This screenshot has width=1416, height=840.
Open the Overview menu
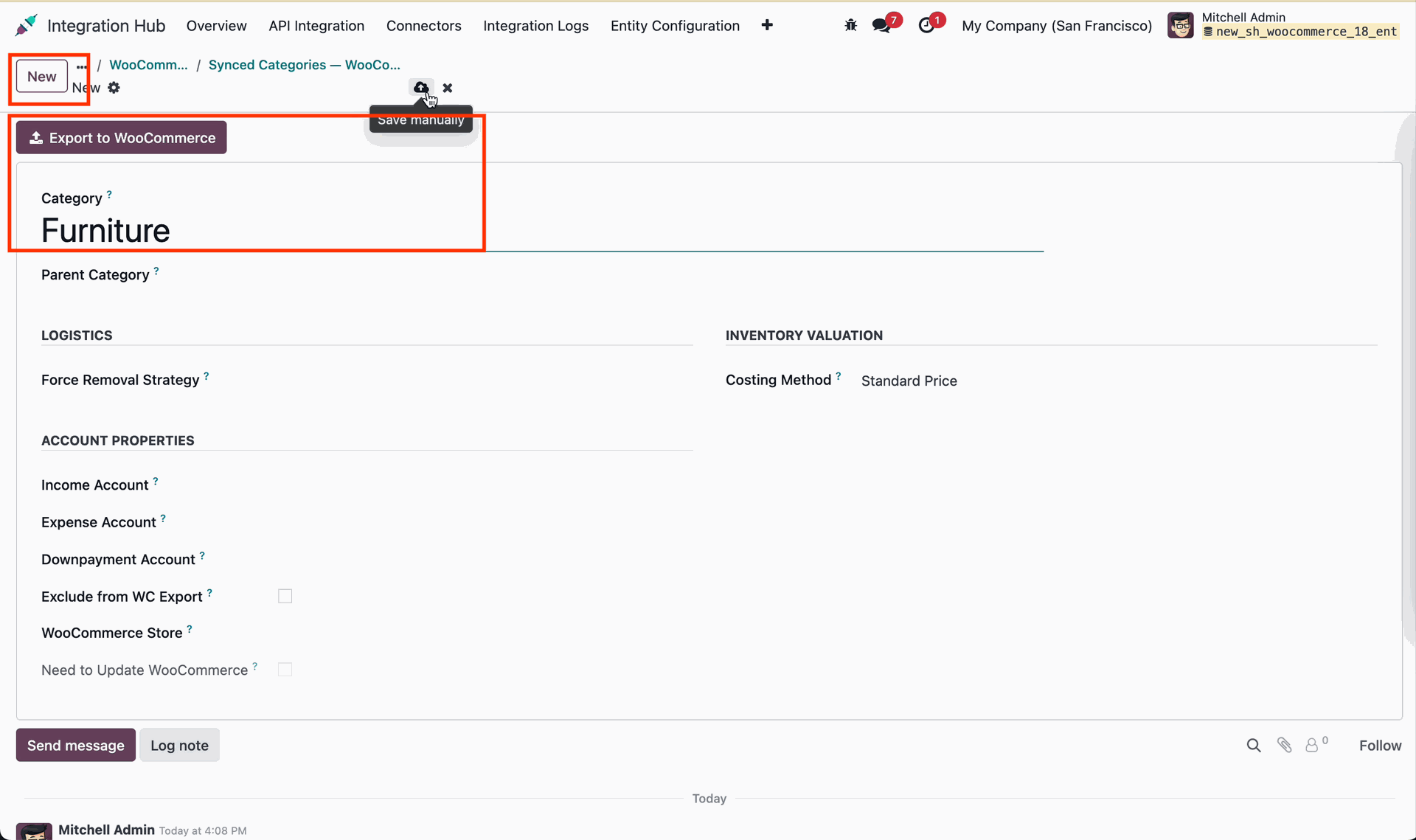point(216,26)
